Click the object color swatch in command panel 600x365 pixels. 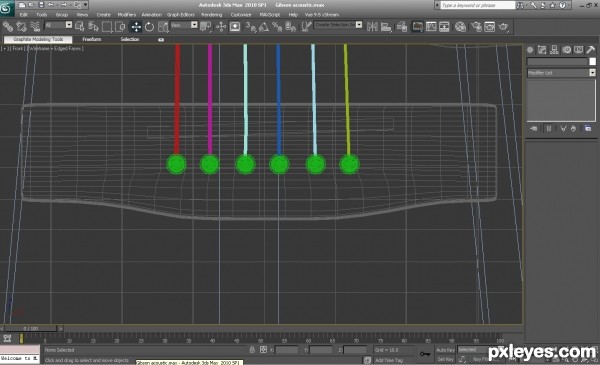tap(592, 62)
